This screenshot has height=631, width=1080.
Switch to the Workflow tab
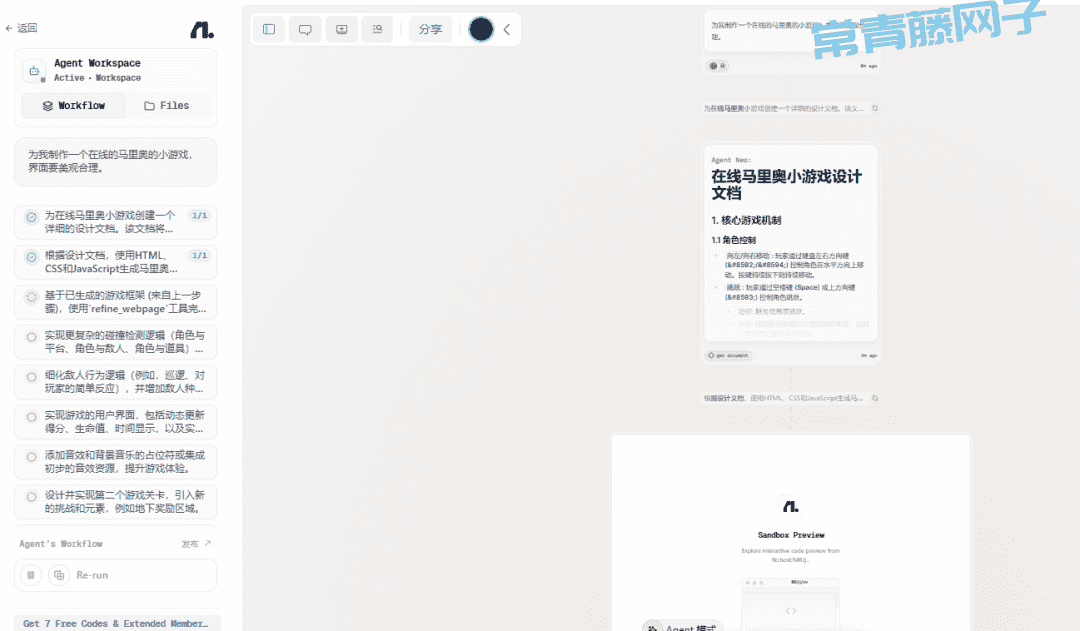click(74, 105)
